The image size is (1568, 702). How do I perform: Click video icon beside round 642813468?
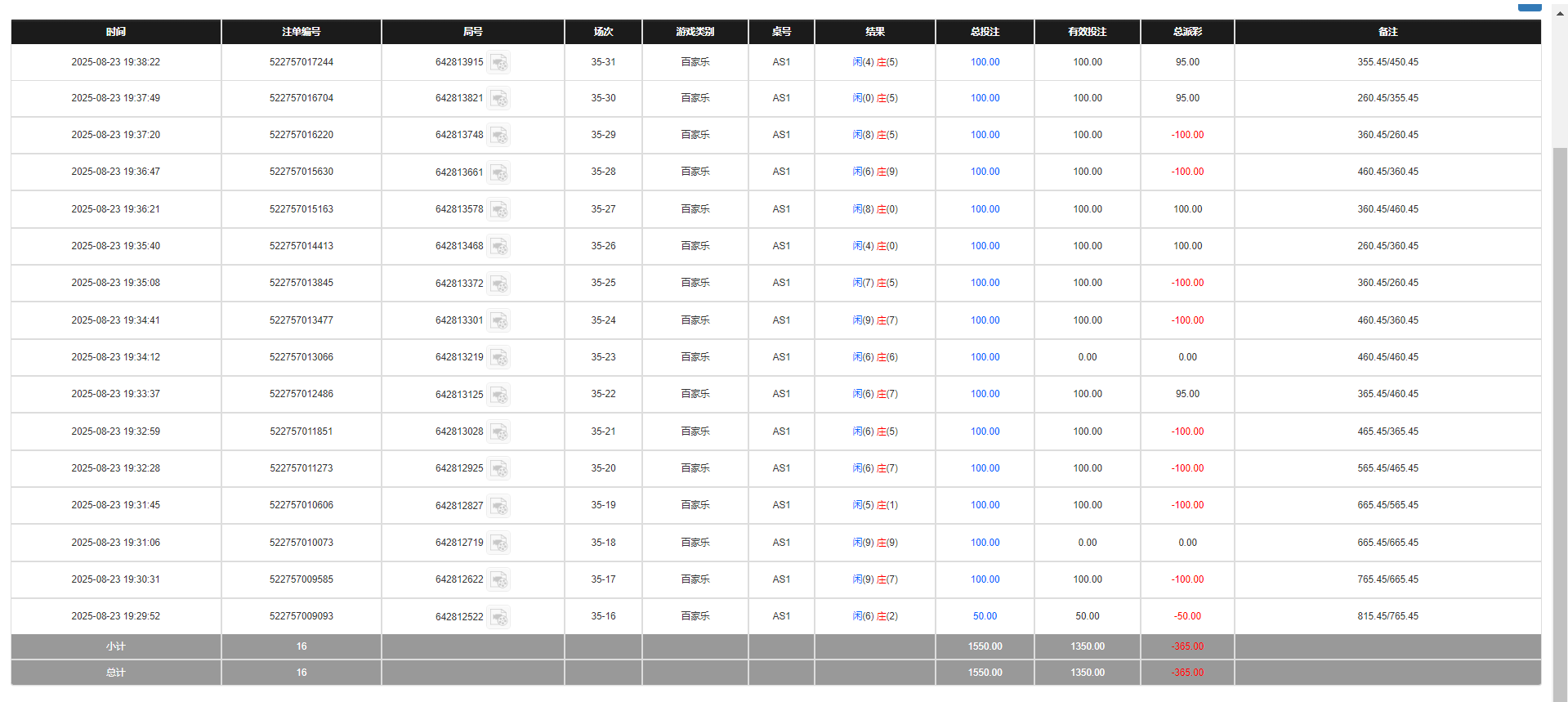click(498, 247)
